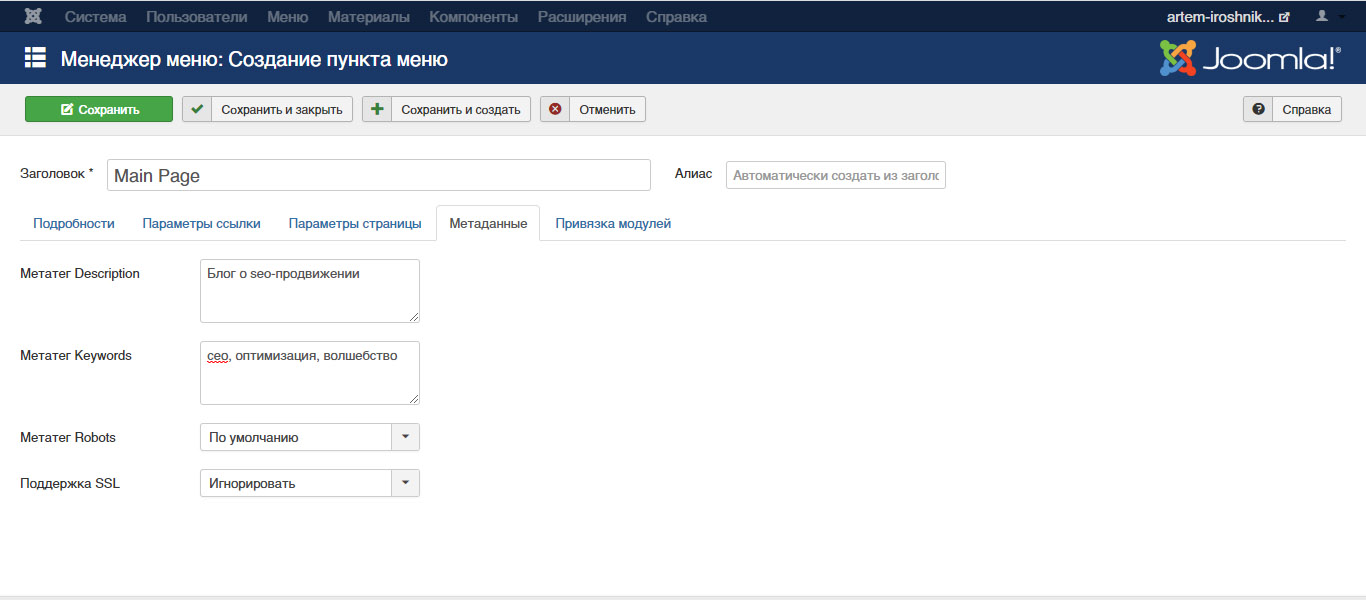Click the question mark help icon
The height and width of the screenshot is (600, 1366).
[x=1258, y=109]
